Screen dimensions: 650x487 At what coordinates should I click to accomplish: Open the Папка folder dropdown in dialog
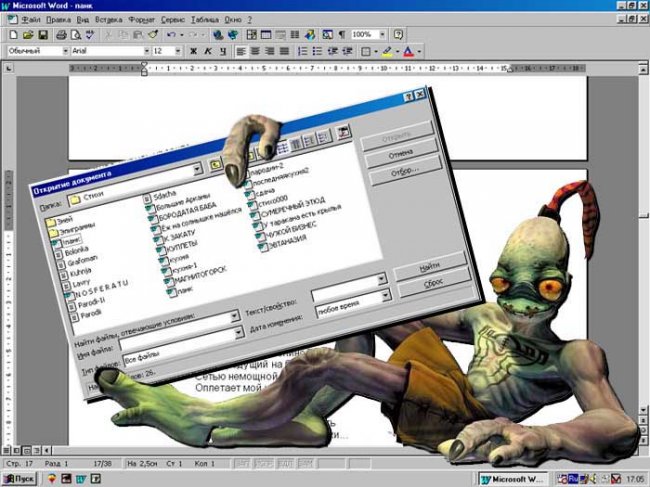tap(197, 168)
